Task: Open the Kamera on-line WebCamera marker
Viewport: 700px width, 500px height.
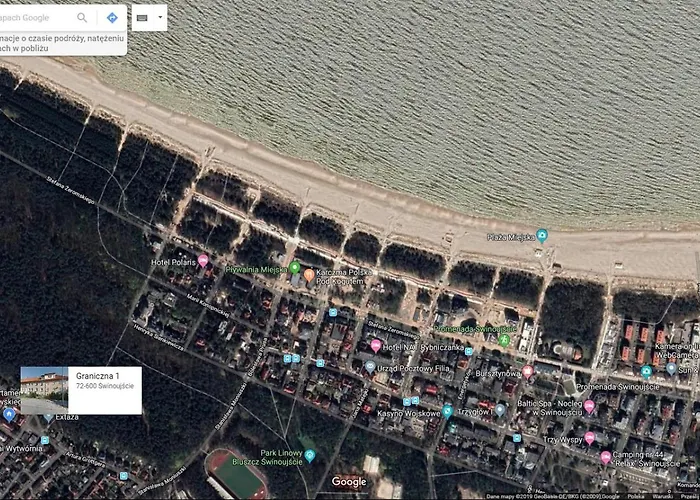Action: (x=646, y=372)
